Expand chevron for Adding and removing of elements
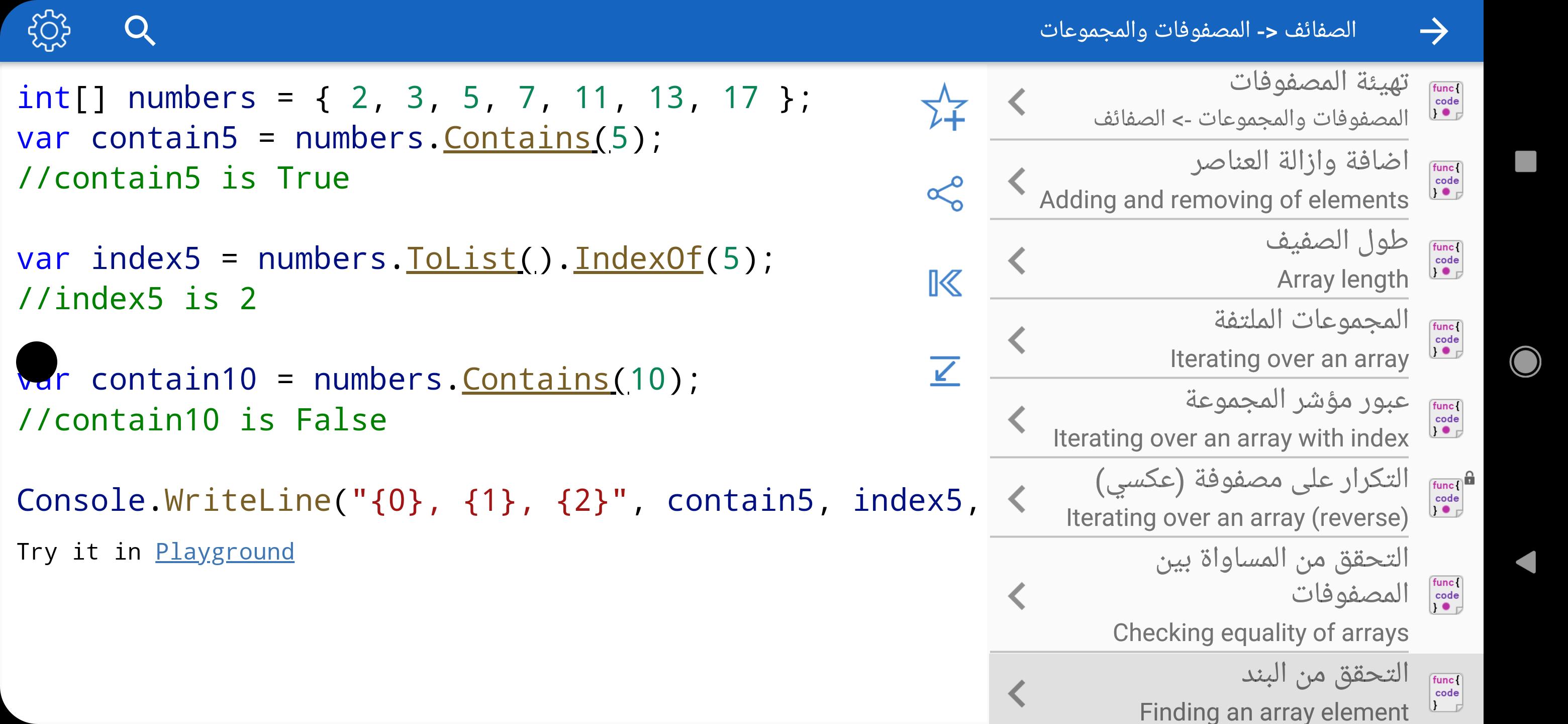The height and width of the screenshot is (724, 1568). (x=1017, y=181)
